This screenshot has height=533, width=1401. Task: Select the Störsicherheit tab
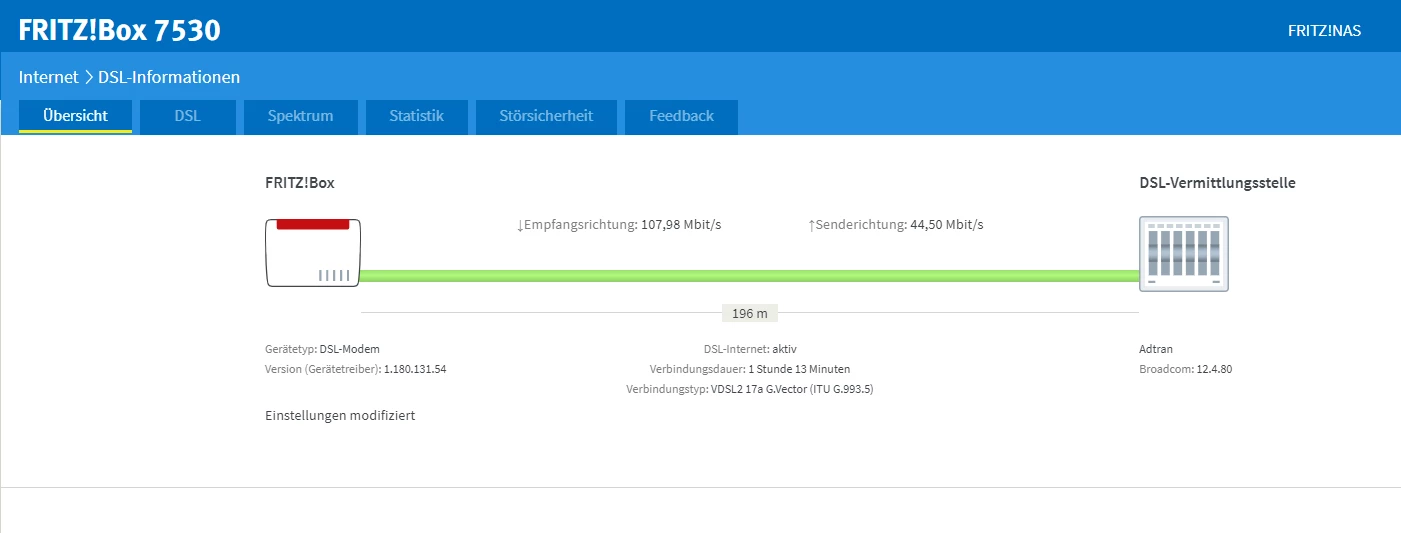pyautogui.click(x=546, y=116)
